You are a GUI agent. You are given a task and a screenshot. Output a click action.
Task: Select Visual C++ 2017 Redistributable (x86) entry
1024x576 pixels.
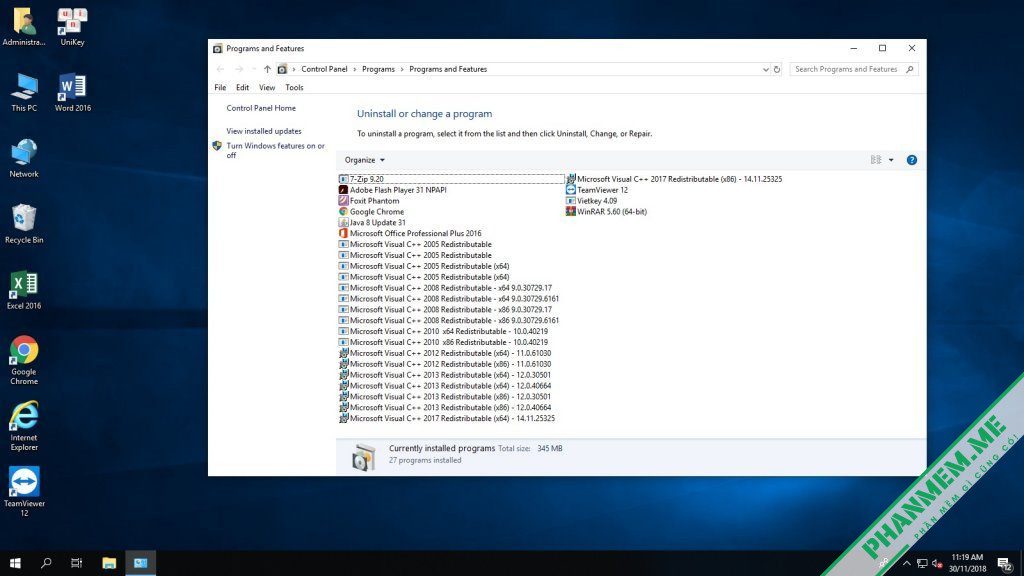click(x=674, y=179)
